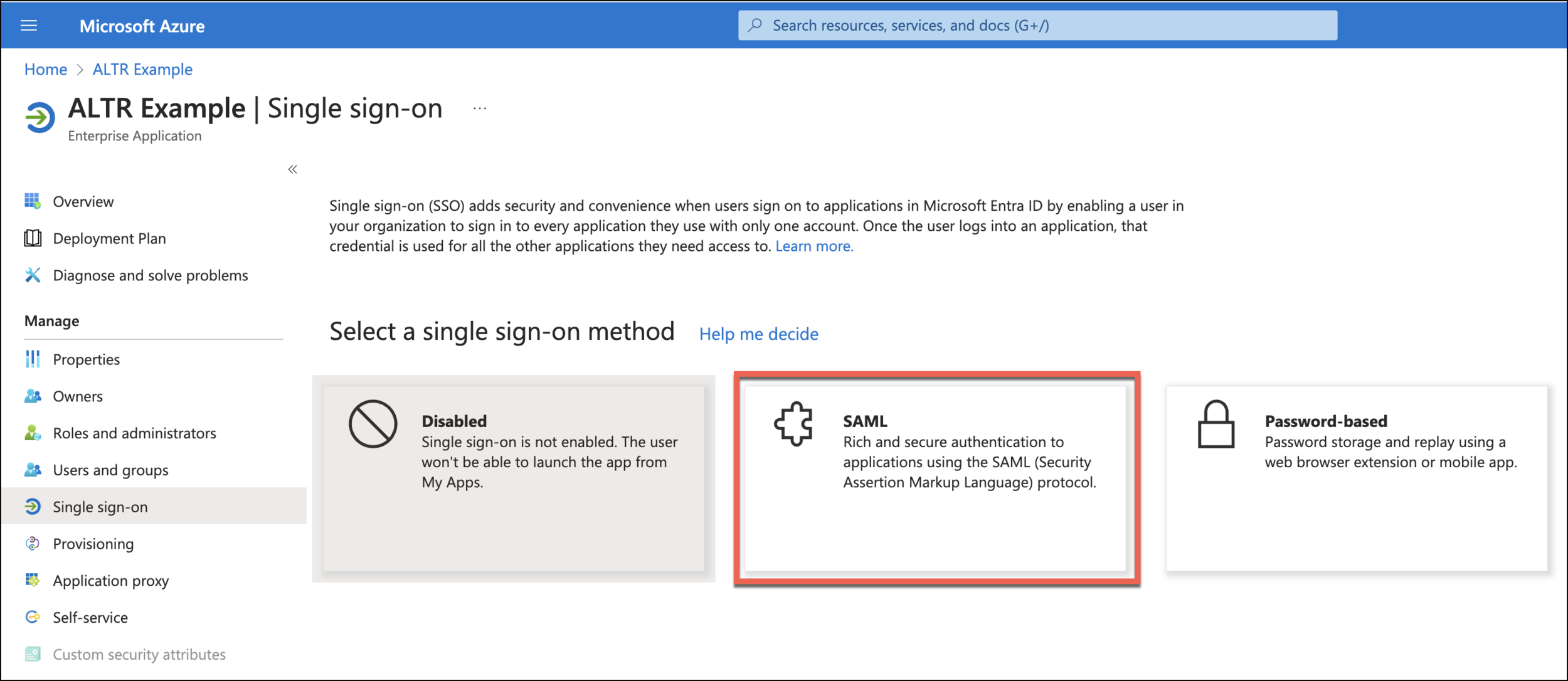Viewport: 1568px width, 681px height.
Task: Click the Application proxy icon
Action: tap(33, 581)
